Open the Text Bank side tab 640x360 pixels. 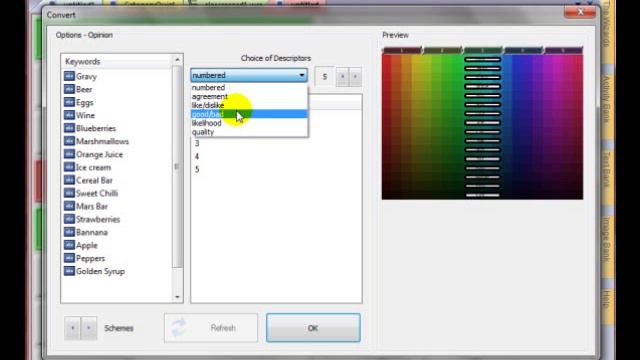point(607,169)
